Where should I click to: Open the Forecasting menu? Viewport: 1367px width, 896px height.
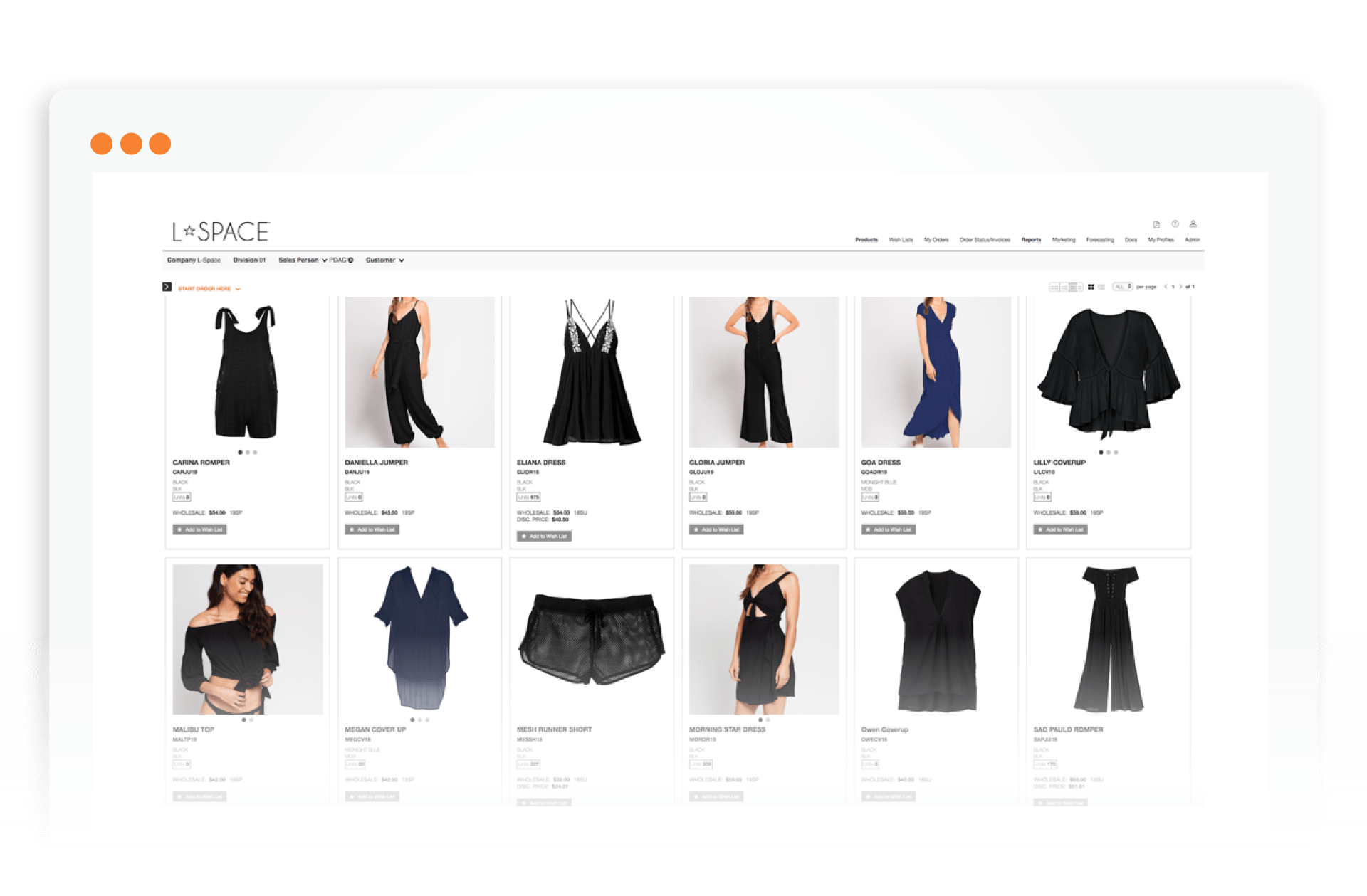(1100, 240)
